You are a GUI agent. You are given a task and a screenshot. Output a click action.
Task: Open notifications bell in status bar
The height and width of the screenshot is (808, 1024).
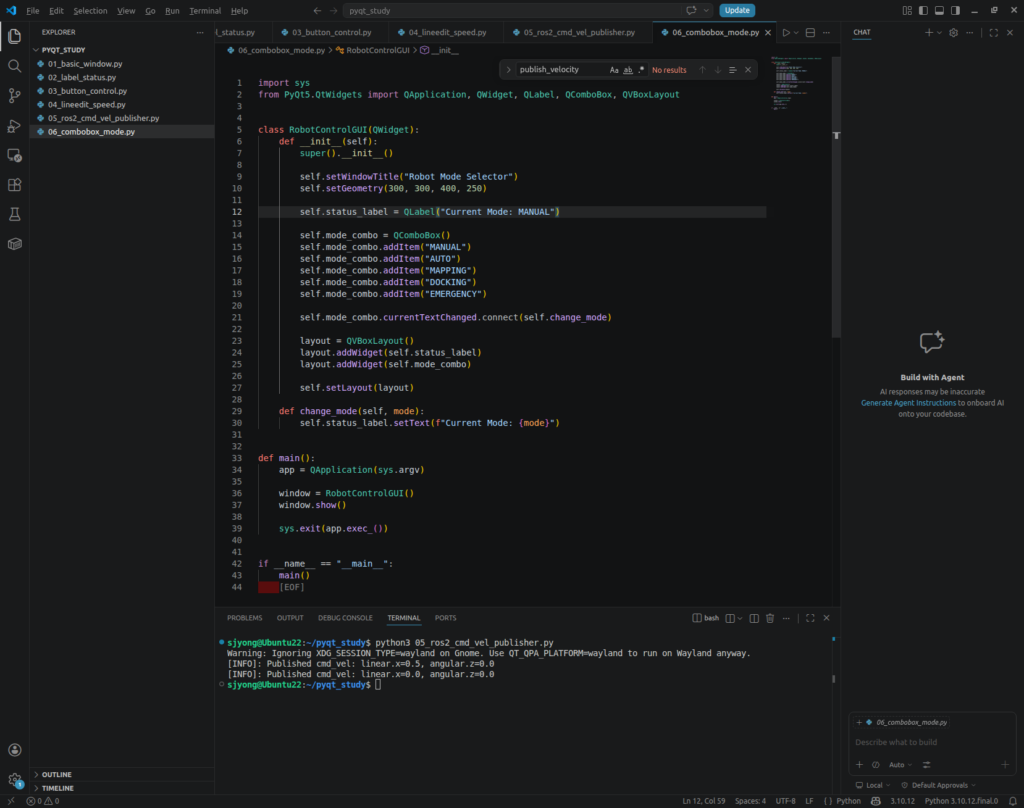(1013, 801)
